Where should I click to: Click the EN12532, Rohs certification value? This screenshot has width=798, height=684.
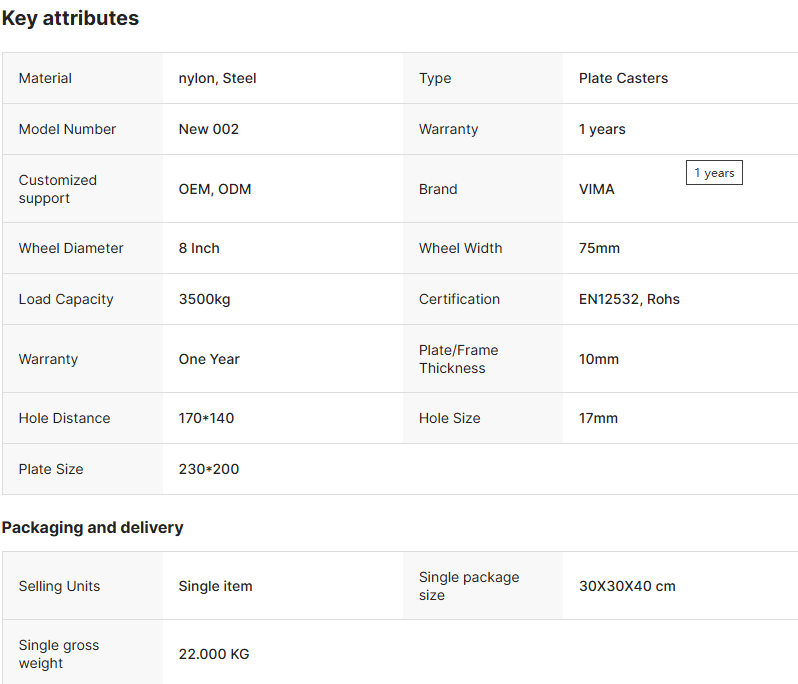tap(629, 299)
